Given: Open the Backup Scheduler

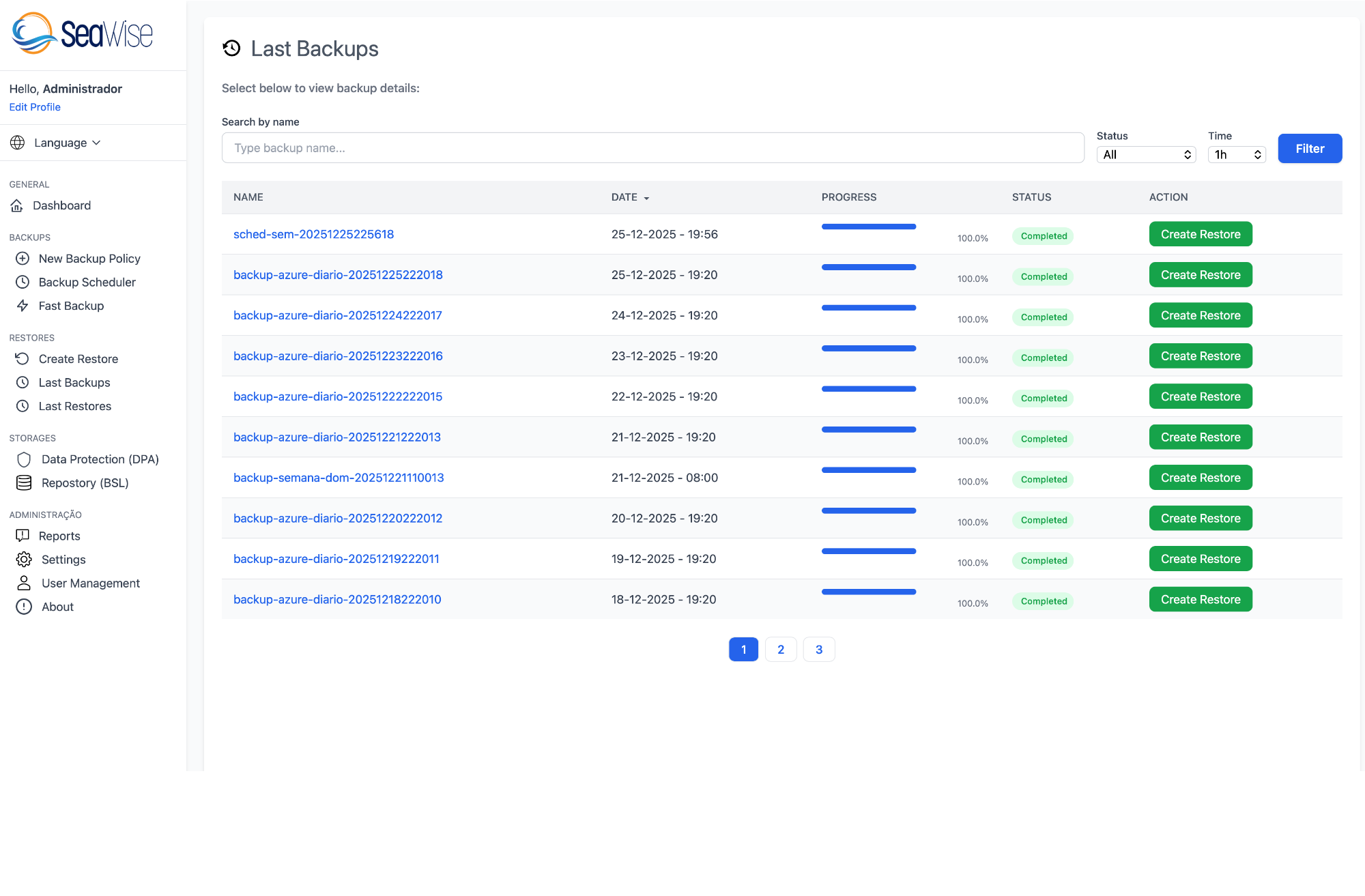Looking at the screenshot, I should pyautogui.click(x=87, y=282).
